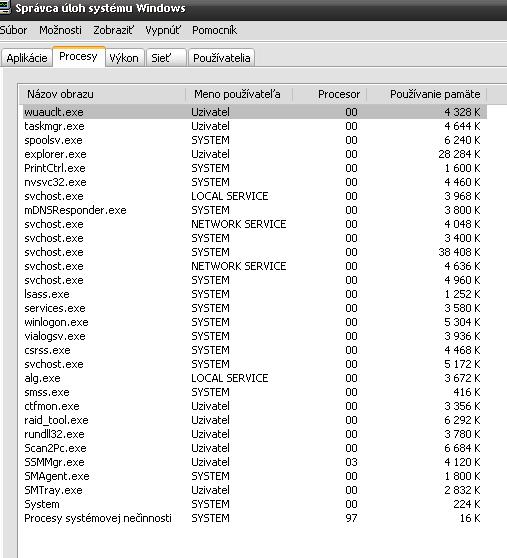Select Procesy systémovej nečinnosti row
Viewport: 507px width, 558px height.
pyautogui.click(x=254, y=518)
